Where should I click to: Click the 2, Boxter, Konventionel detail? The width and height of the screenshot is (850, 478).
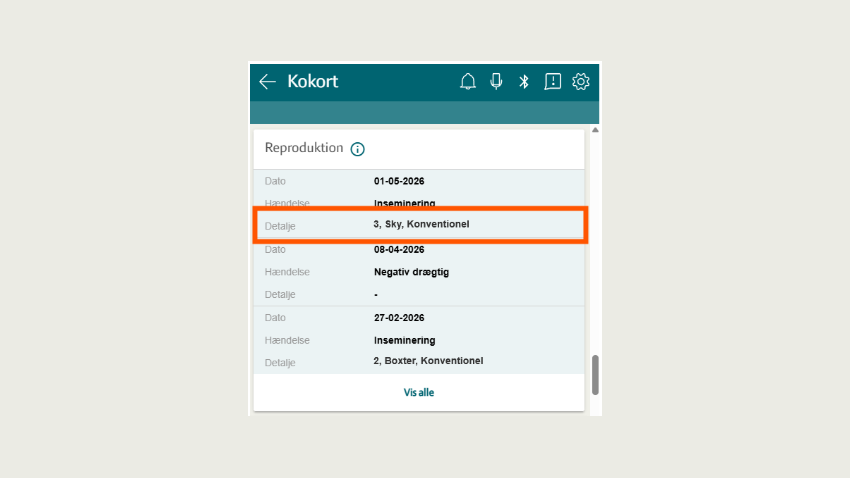tap(428, 361)
